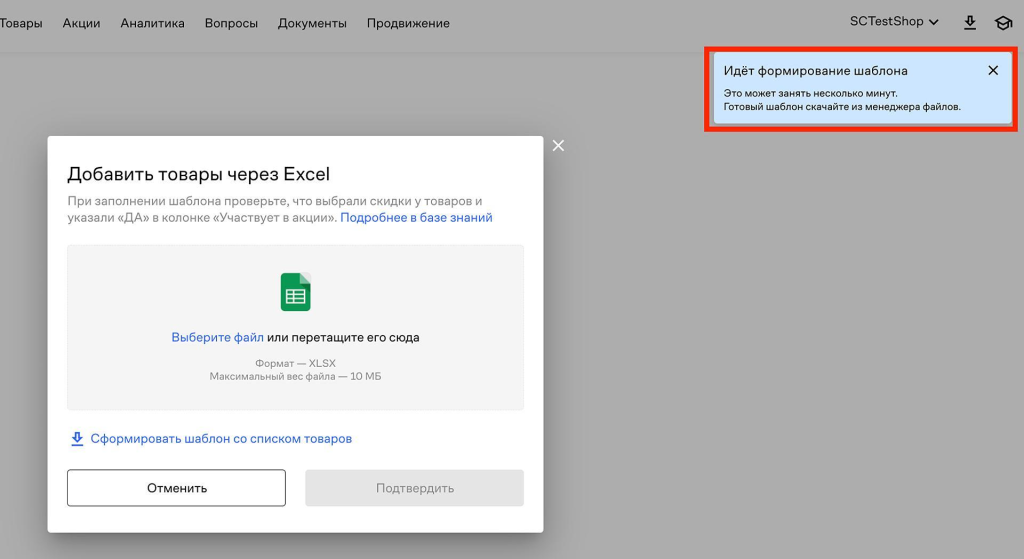Navigate to Продвижение
Viewport: 1024px width, 559px height.
pyautogui.click(x=408, y=23)
